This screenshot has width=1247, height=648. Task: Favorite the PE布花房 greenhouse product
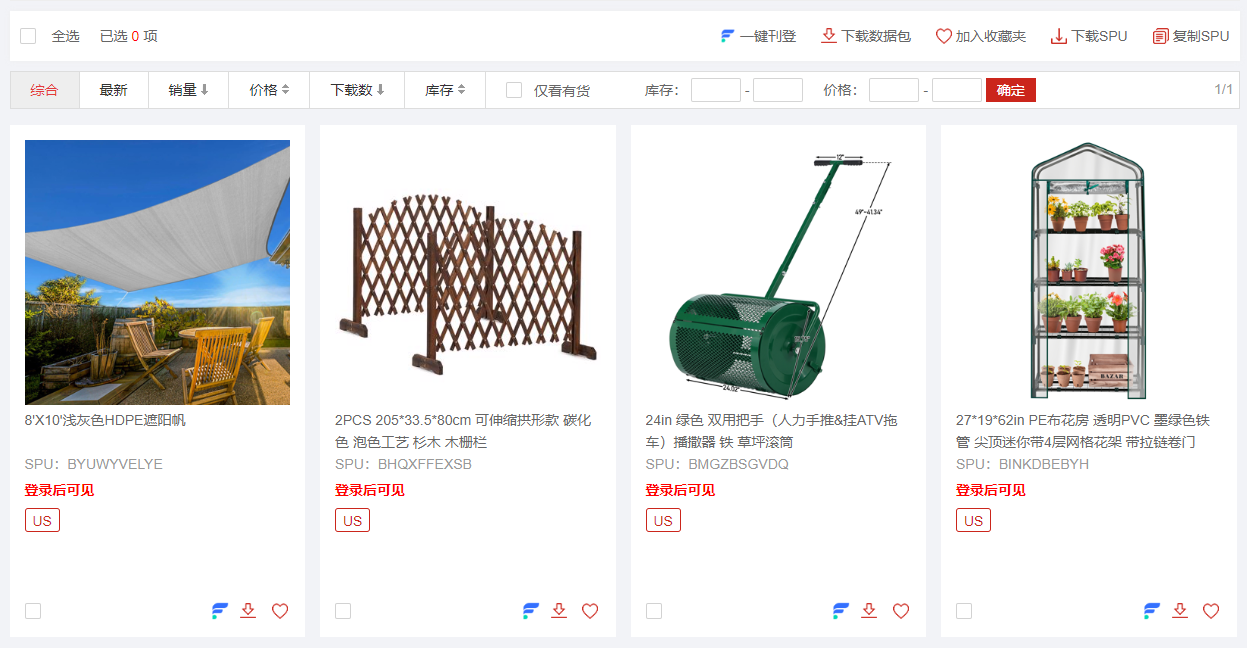(1211, 611)
